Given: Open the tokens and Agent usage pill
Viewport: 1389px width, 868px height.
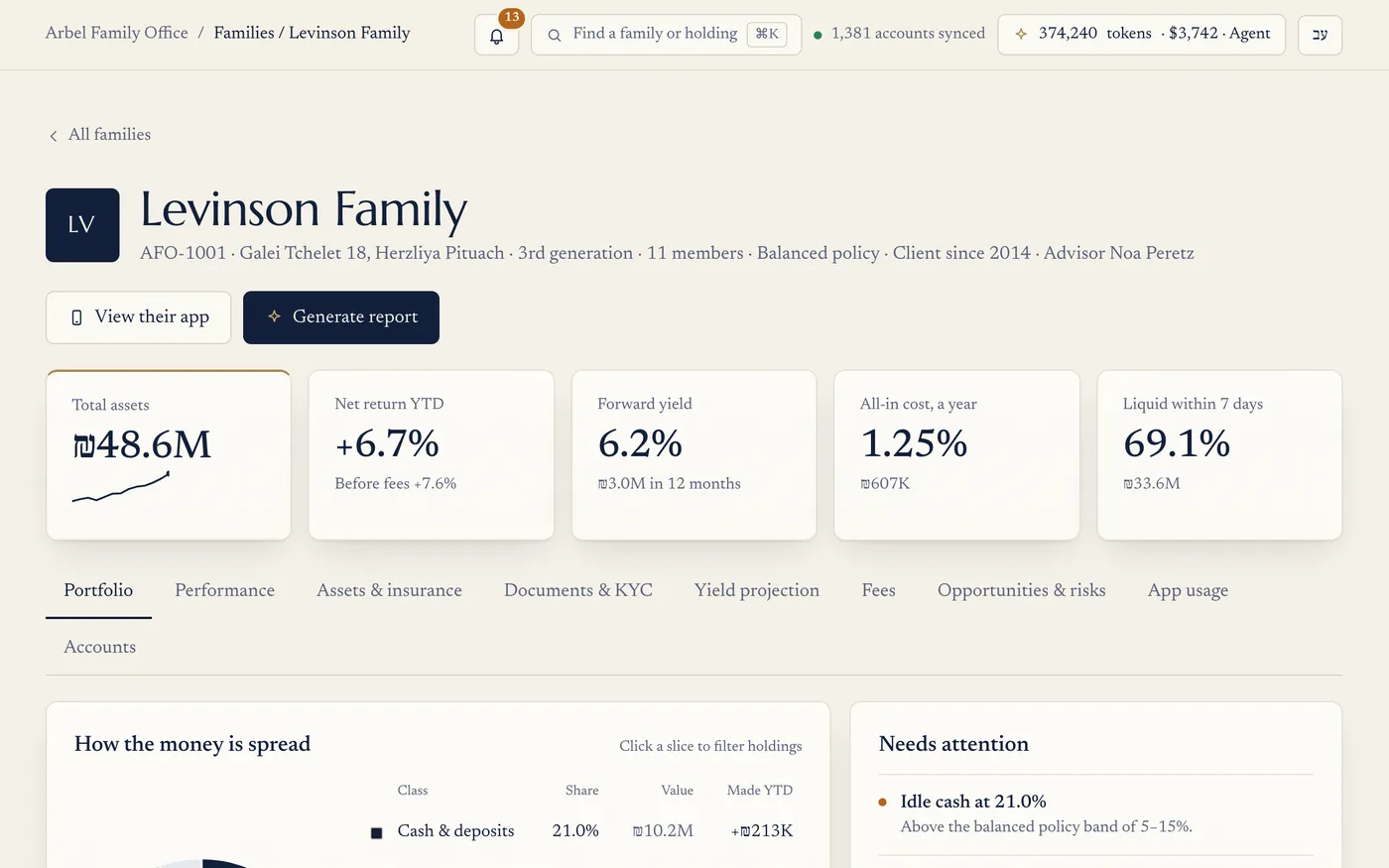Looking at the screenshot, I should coord(1142,35).
